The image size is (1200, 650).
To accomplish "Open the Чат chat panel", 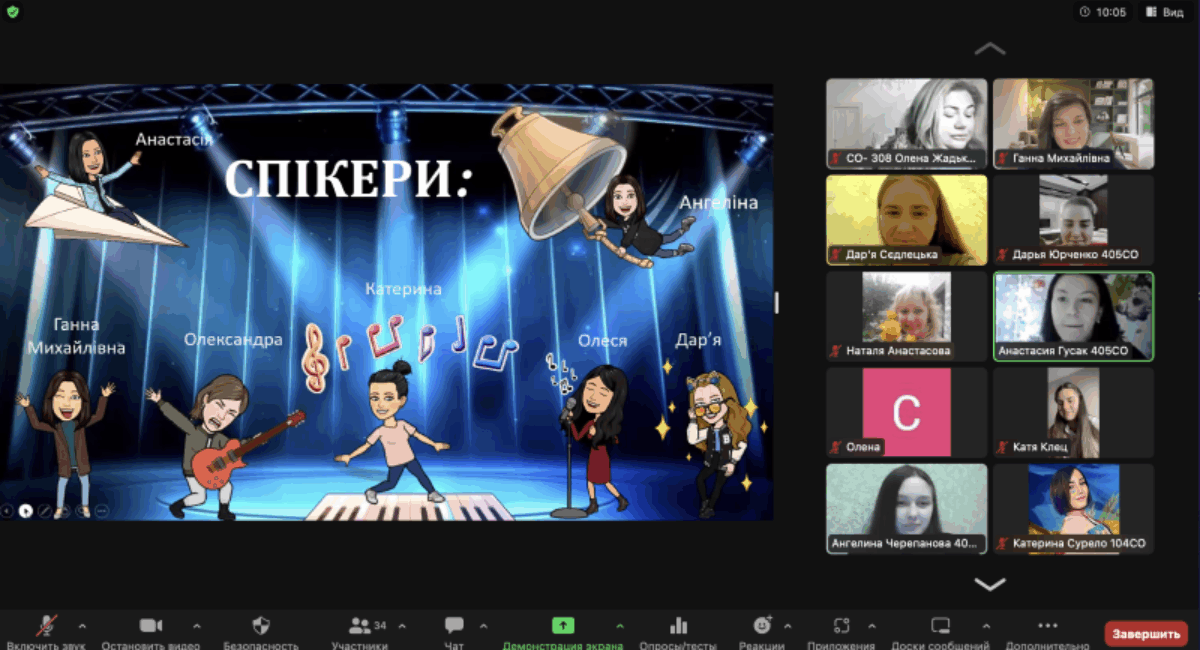I will coord(454,626).
